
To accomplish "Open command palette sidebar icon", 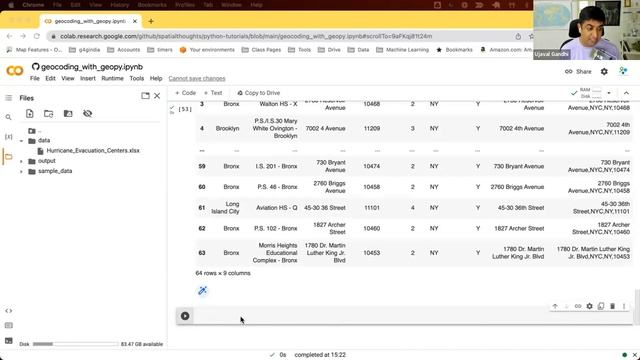I will click(x=9, y=325).
